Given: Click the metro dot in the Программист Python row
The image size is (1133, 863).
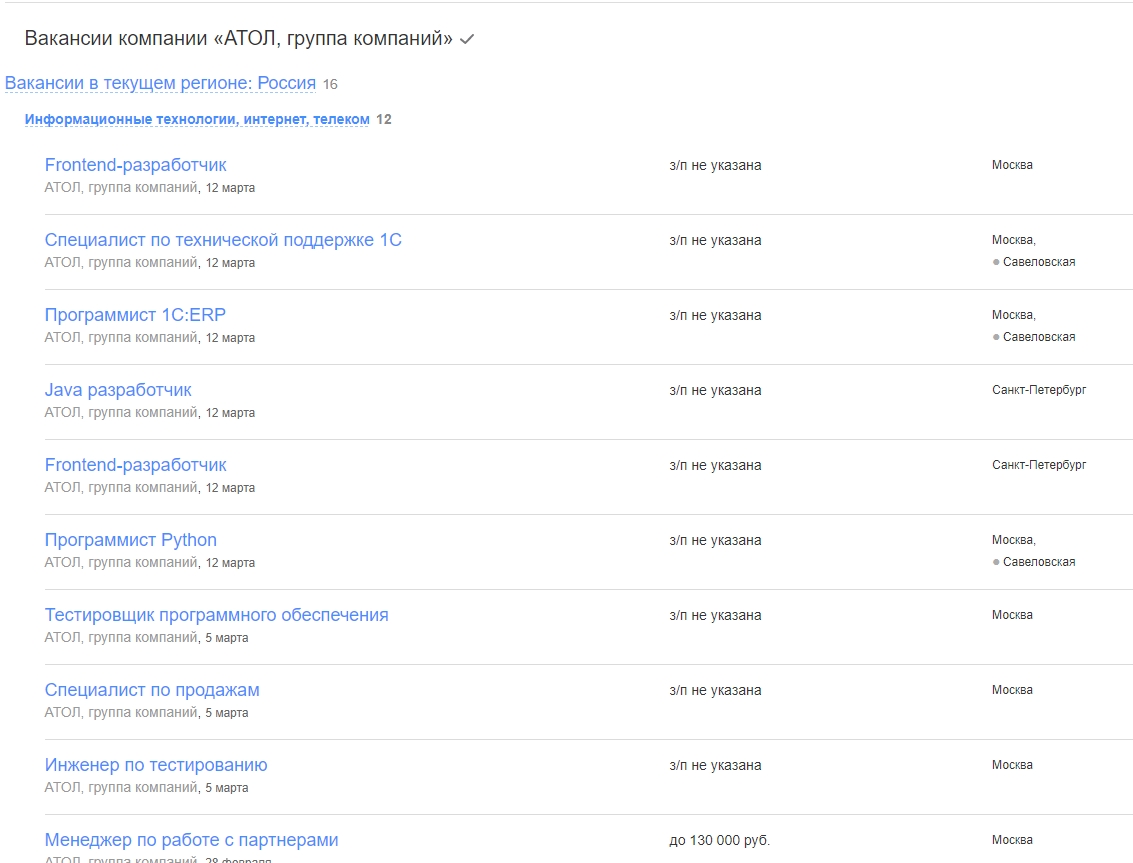Looking at the screenshot, I should (996, 562).
